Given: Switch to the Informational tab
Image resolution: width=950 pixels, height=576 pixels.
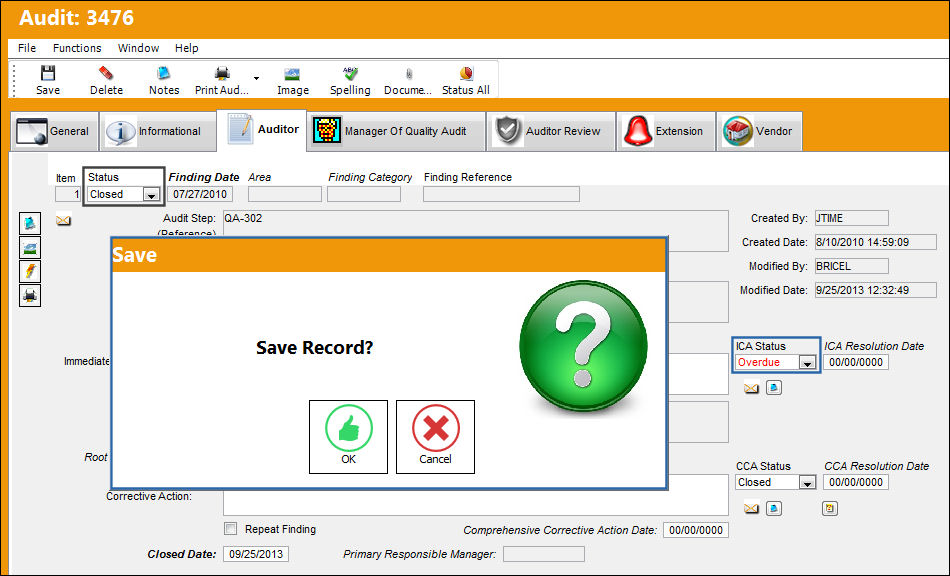Looking at the screenshot, I should click(x=158, y=131).
